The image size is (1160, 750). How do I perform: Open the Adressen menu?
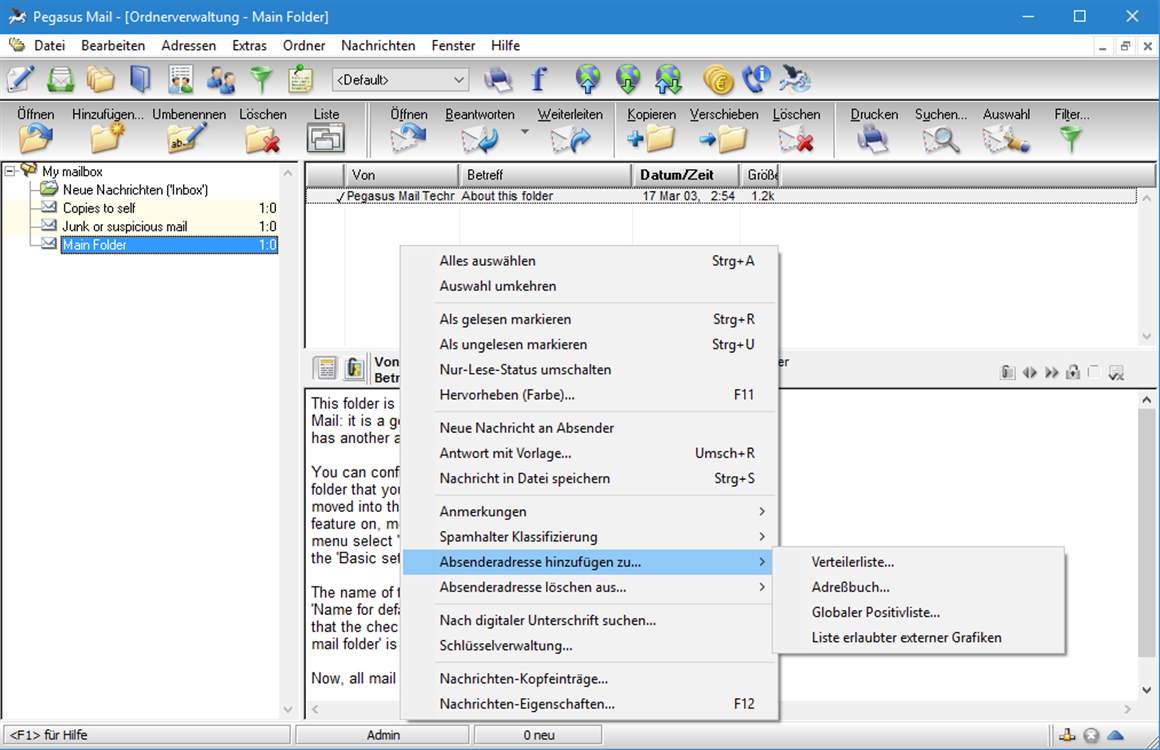point(189,45)
